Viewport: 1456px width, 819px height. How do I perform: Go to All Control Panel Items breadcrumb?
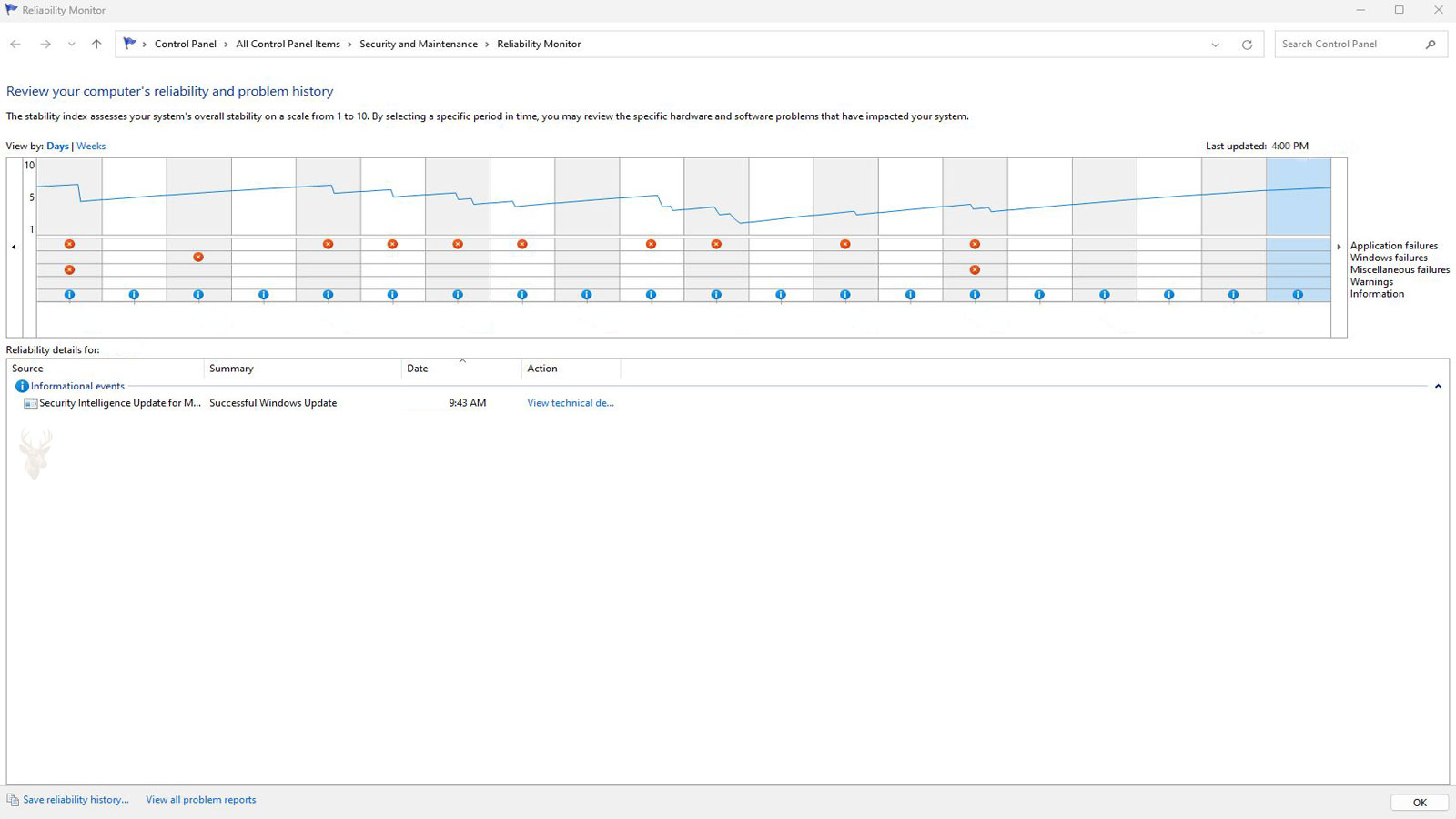click(x=288, y=44)
